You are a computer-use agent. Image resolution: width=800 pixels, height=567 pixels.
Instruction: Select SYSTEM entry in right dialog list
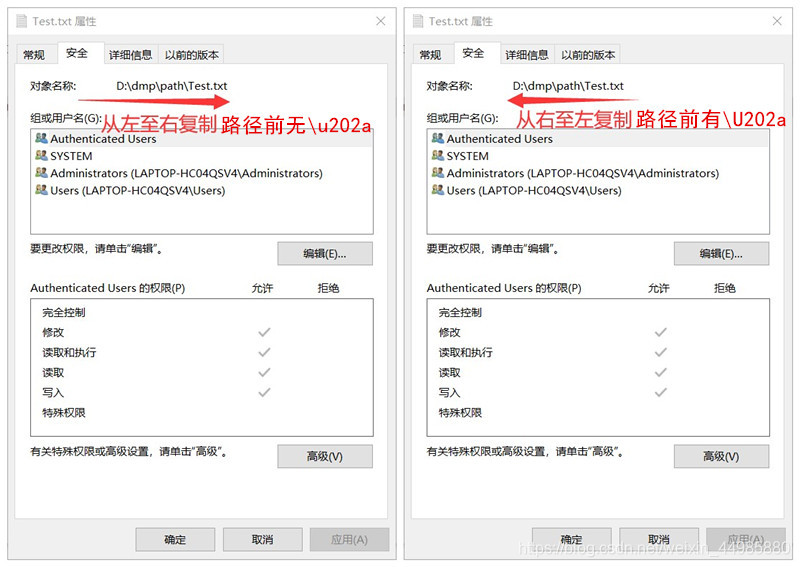click(x=598, y=156)
